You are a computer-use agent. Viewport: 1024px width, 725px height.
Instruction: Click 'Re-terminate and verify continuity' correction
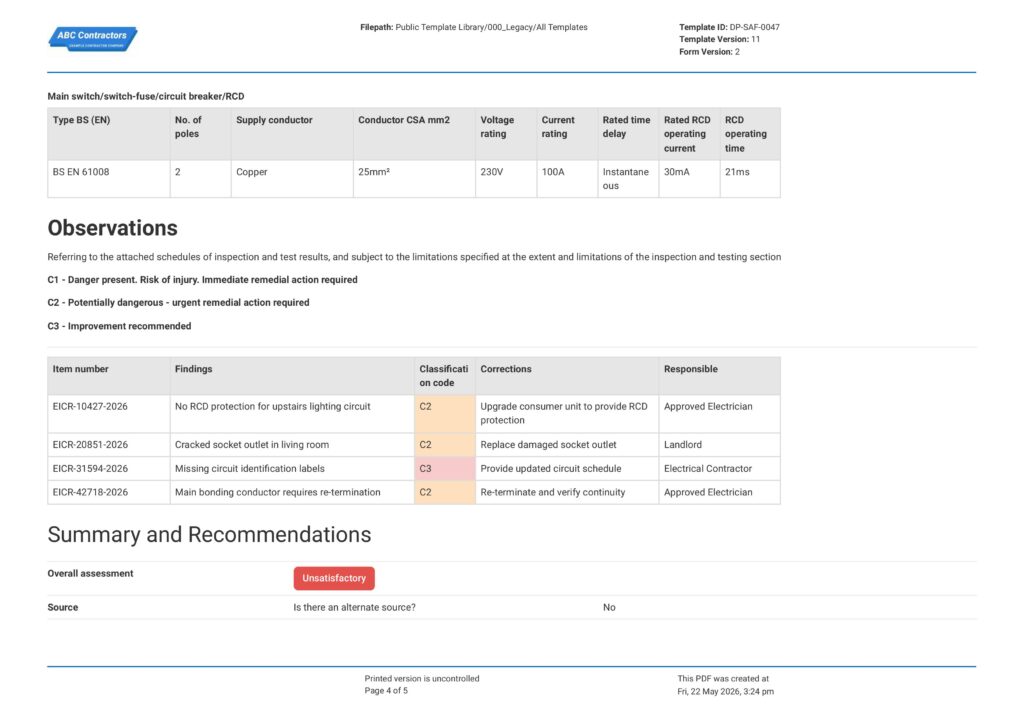[x=552, y=492]
